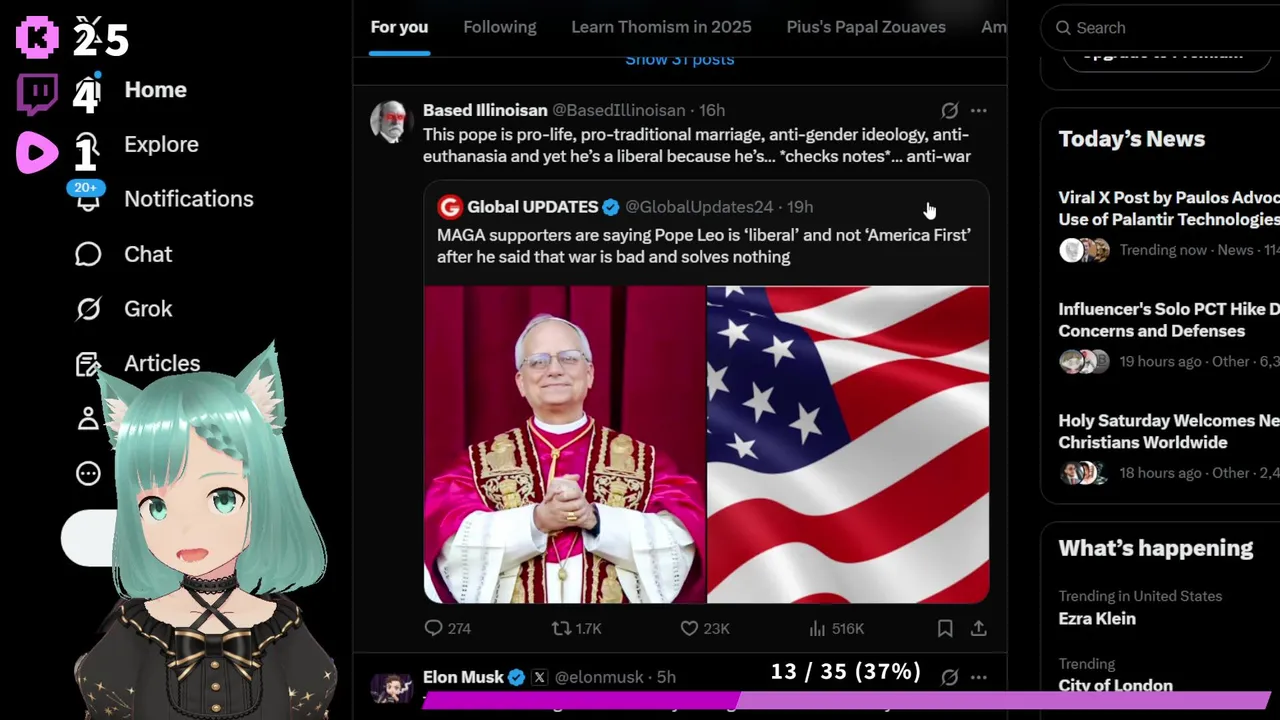Open the Chat bubble icon
The height and width of the screenshot is (720, 1280).
coord(88,254)
